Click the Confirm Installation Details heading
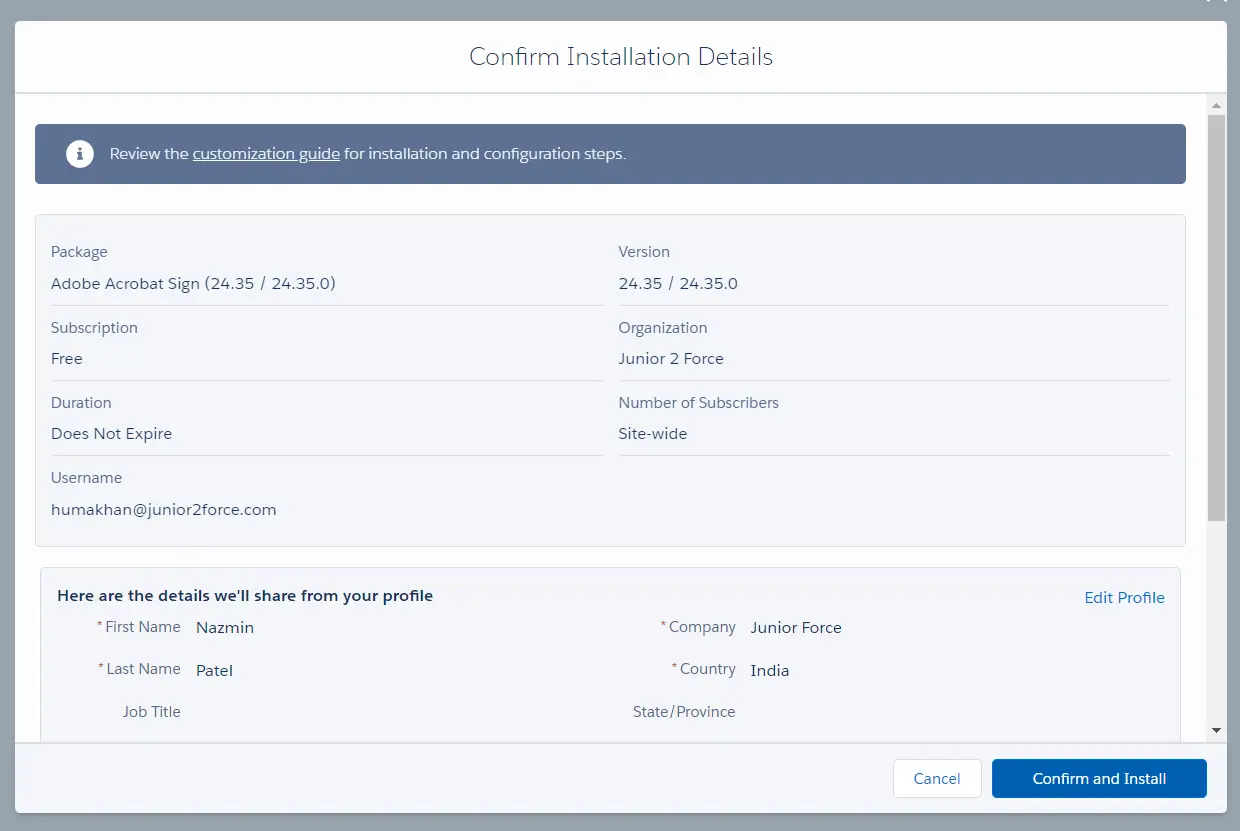Screen dimensions: 1240x831 coord(620,57)
